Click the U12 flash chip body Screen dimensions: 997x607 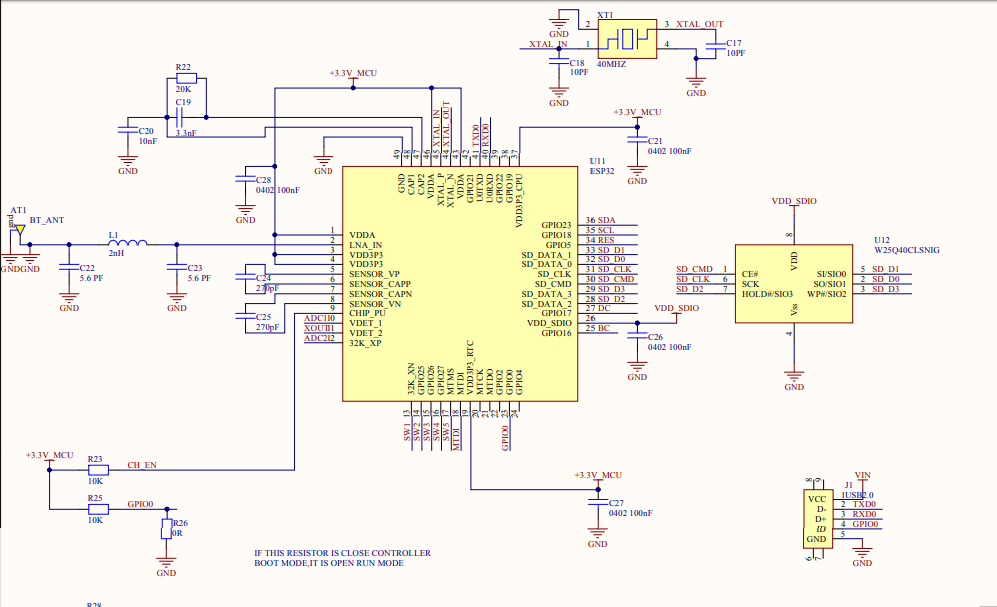pyautogui.click(x=794, y=283)
